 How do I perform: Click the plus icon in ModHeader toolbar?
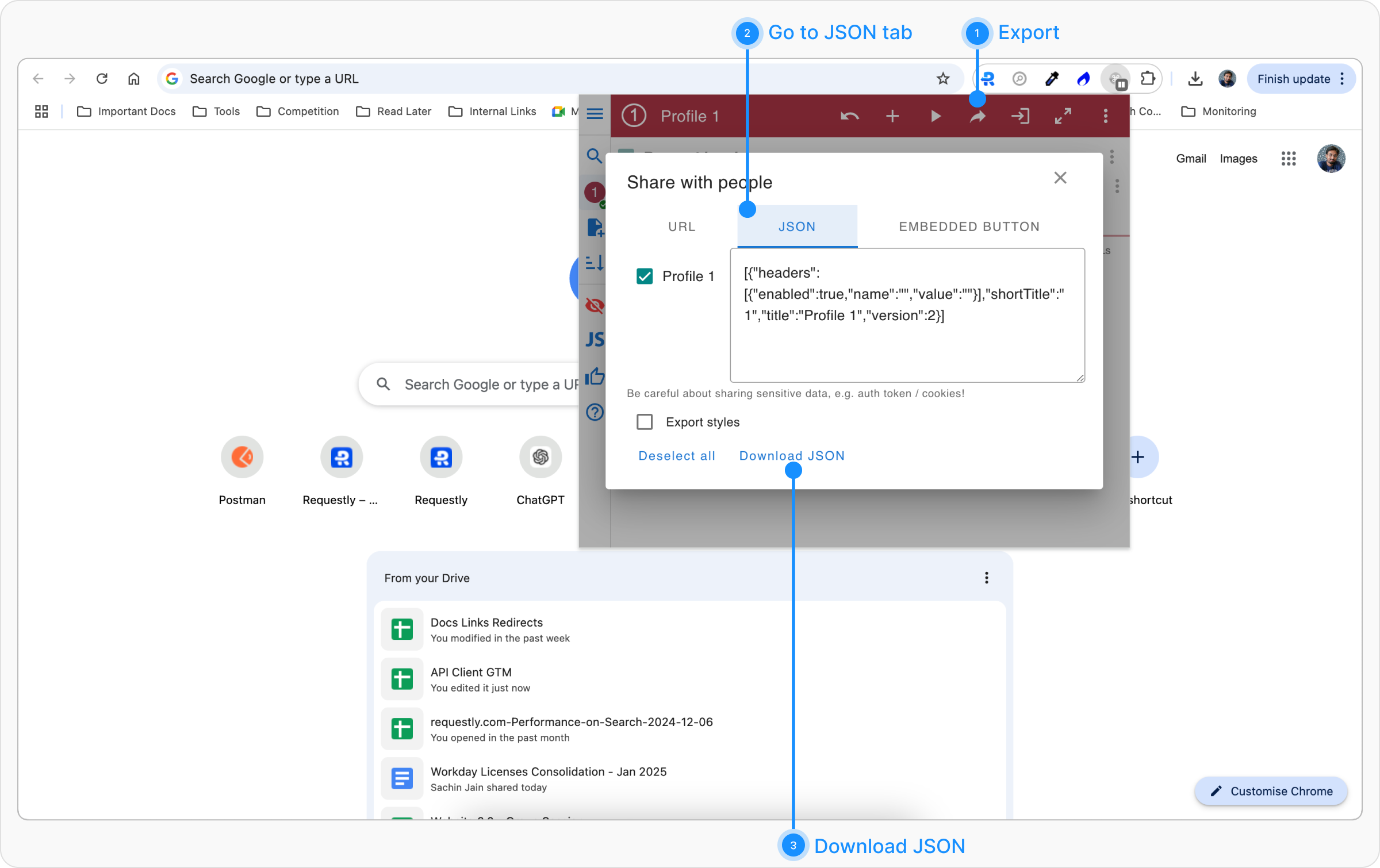pos(892,116)
